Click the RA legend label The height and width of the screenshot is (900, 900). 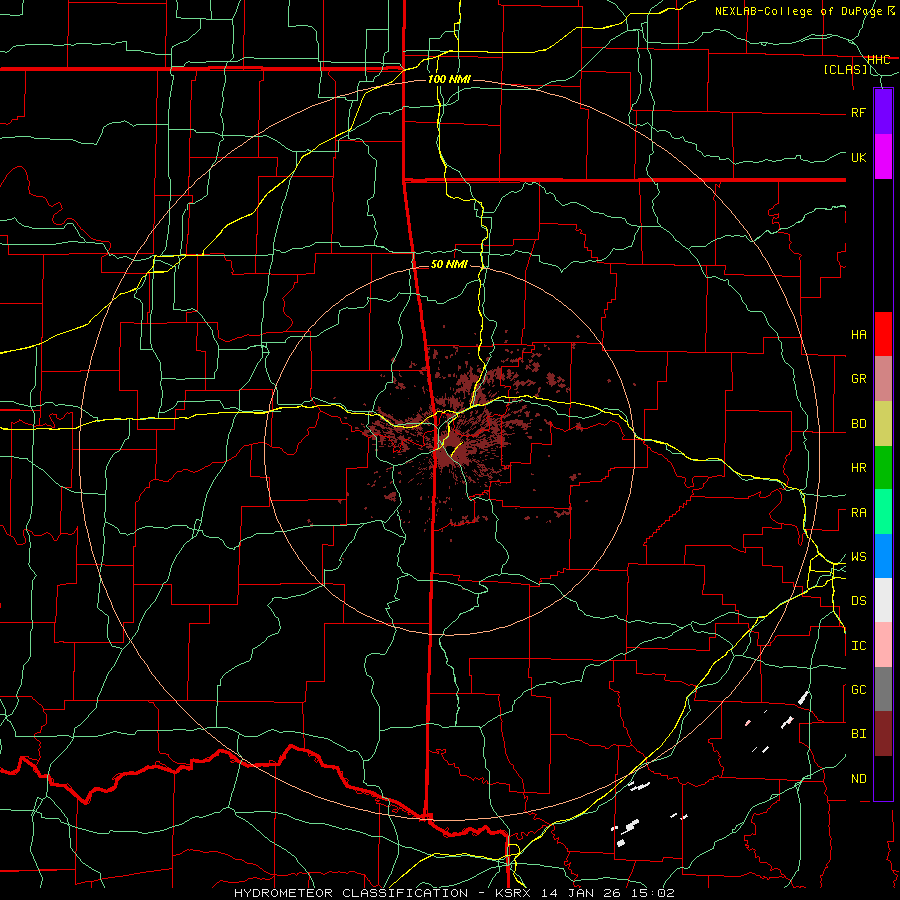pyautogui.click(x=858, y=513)
